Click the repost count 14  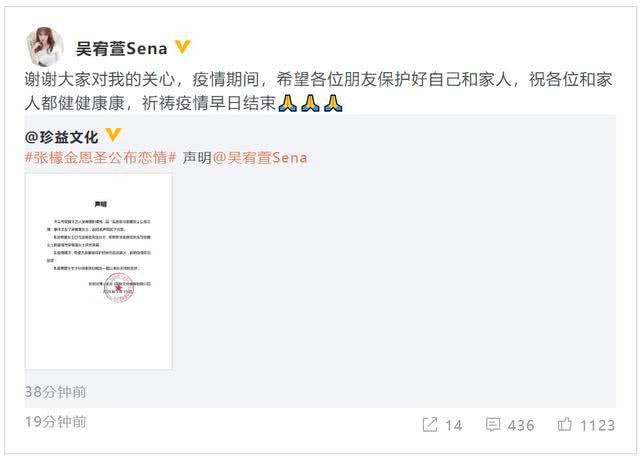click(x=453, y=426)
